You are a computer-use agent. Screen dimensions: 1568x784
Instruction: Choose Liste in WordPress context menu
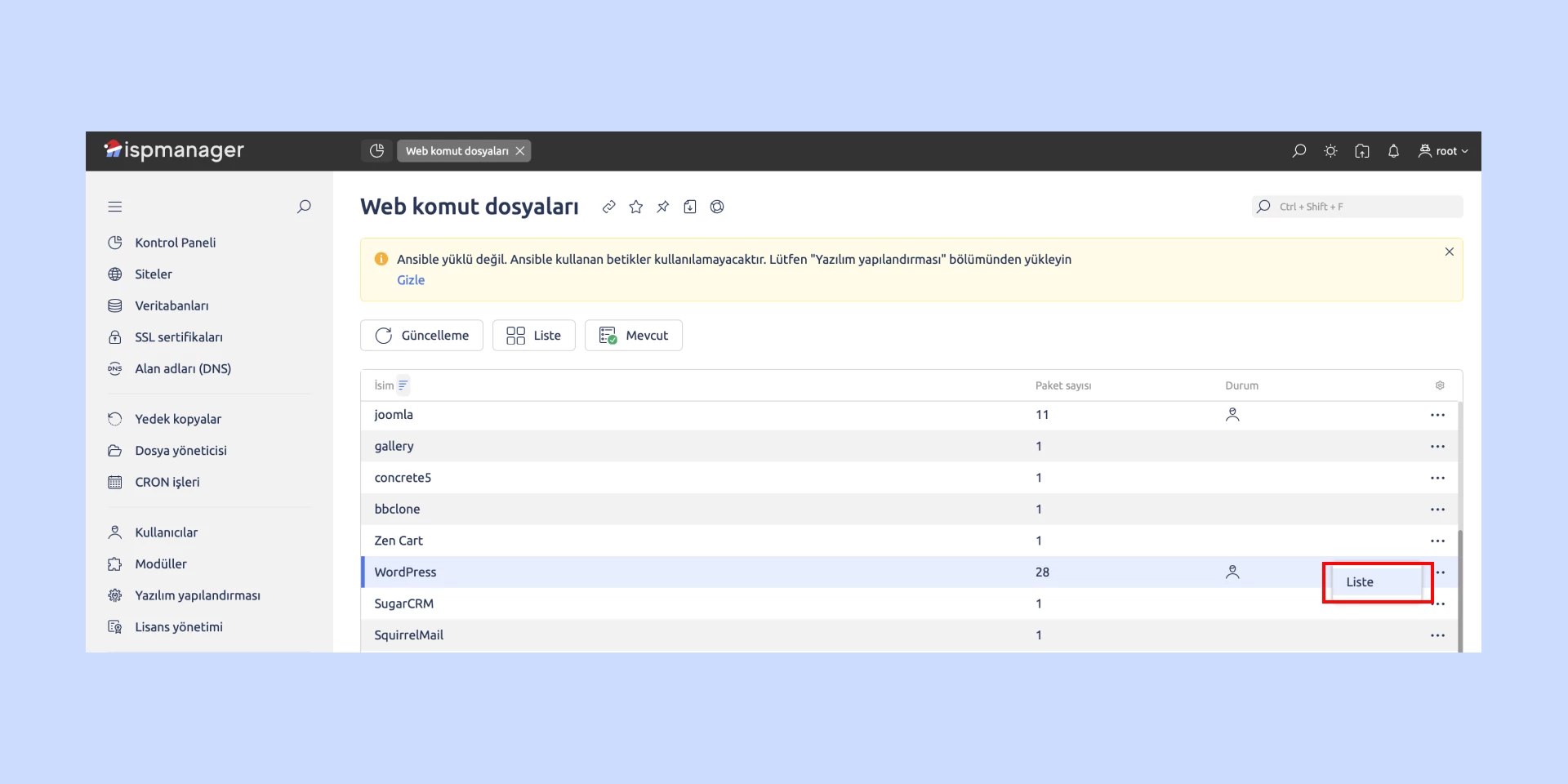coord(1377,582)
